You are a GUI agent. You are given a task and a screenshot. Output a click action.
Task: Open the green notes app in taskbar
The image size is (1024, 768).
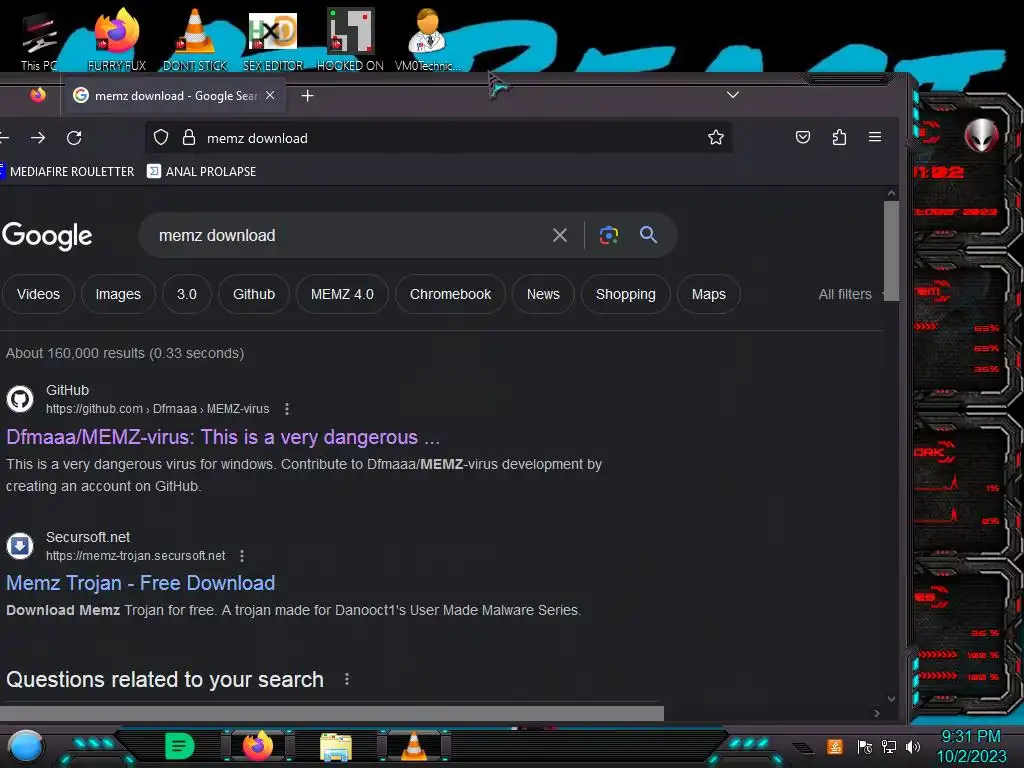click(x=180, y=746)
